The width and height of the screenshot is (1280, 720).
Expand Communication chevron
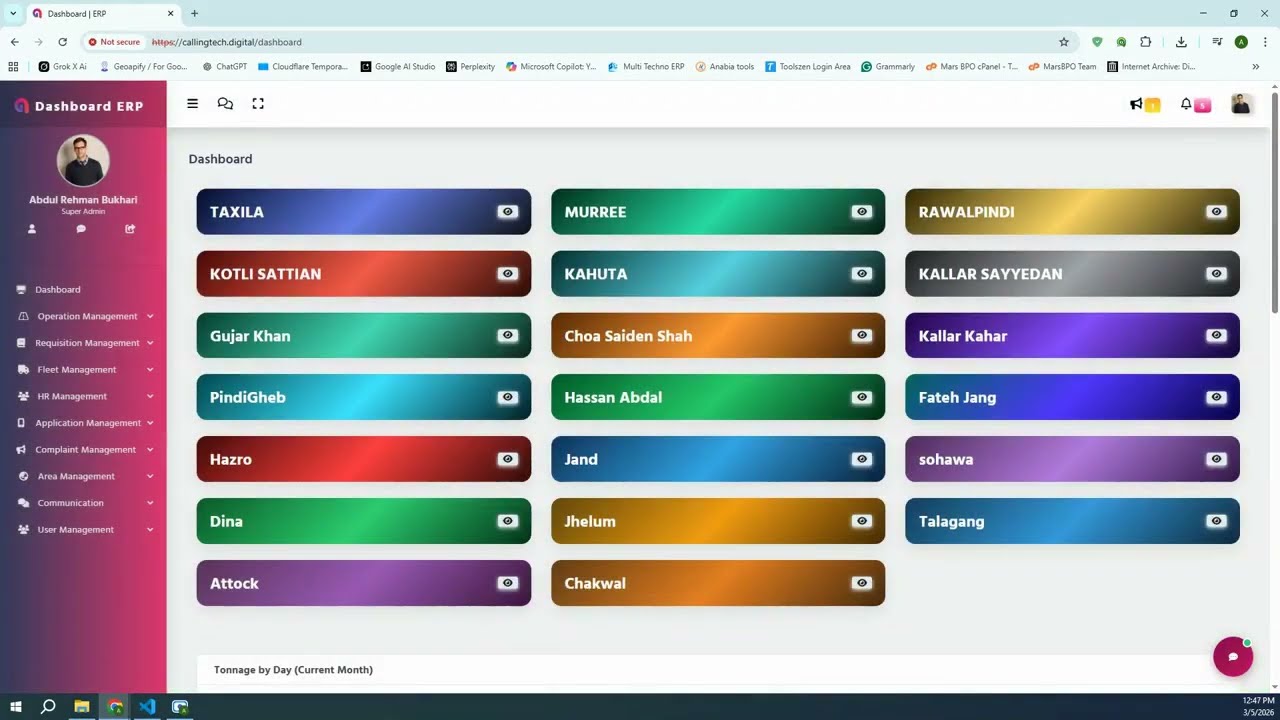tap(150, 503)
